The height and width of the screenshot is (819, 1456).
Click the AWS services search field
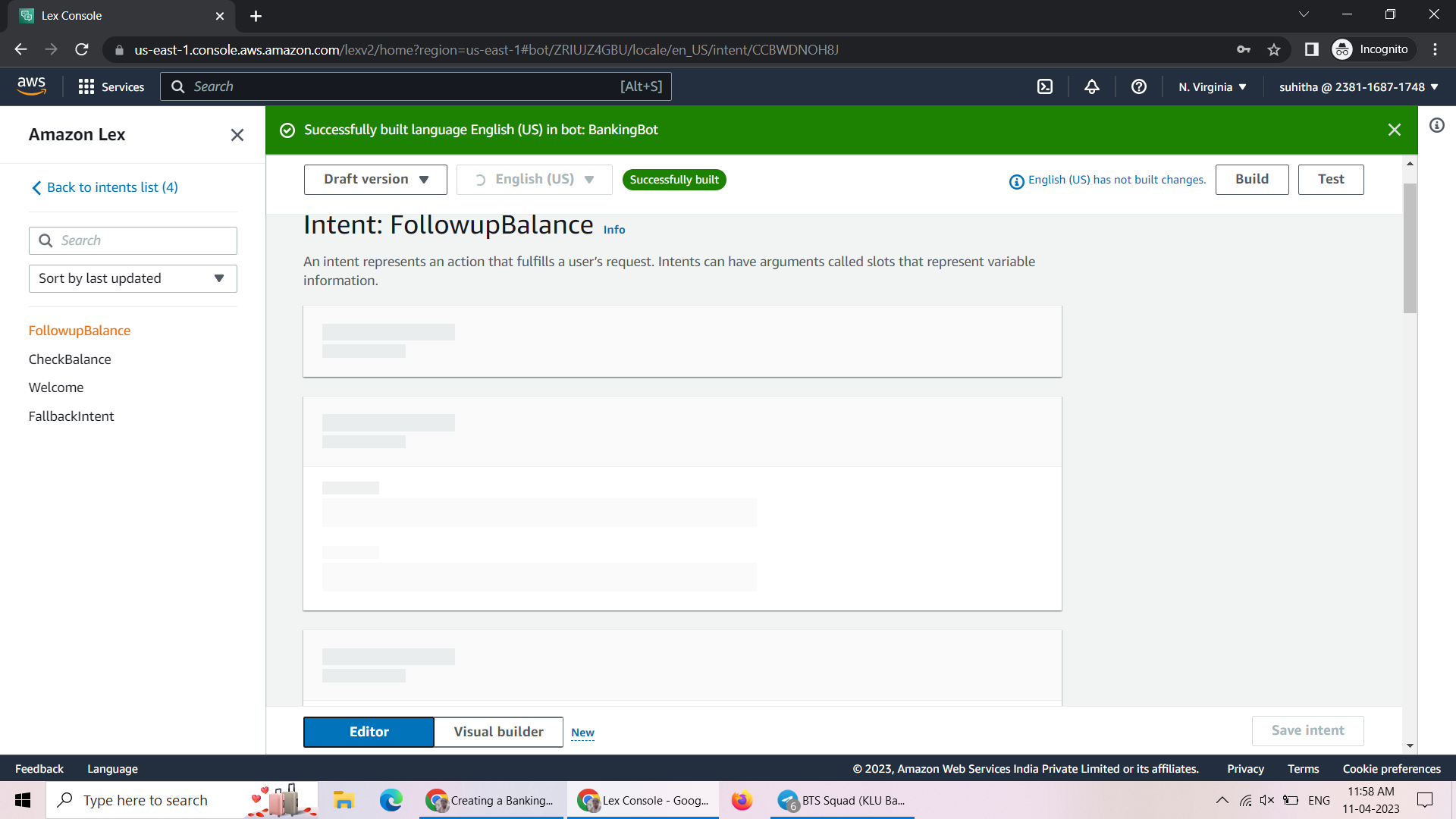tap(416, 86)
